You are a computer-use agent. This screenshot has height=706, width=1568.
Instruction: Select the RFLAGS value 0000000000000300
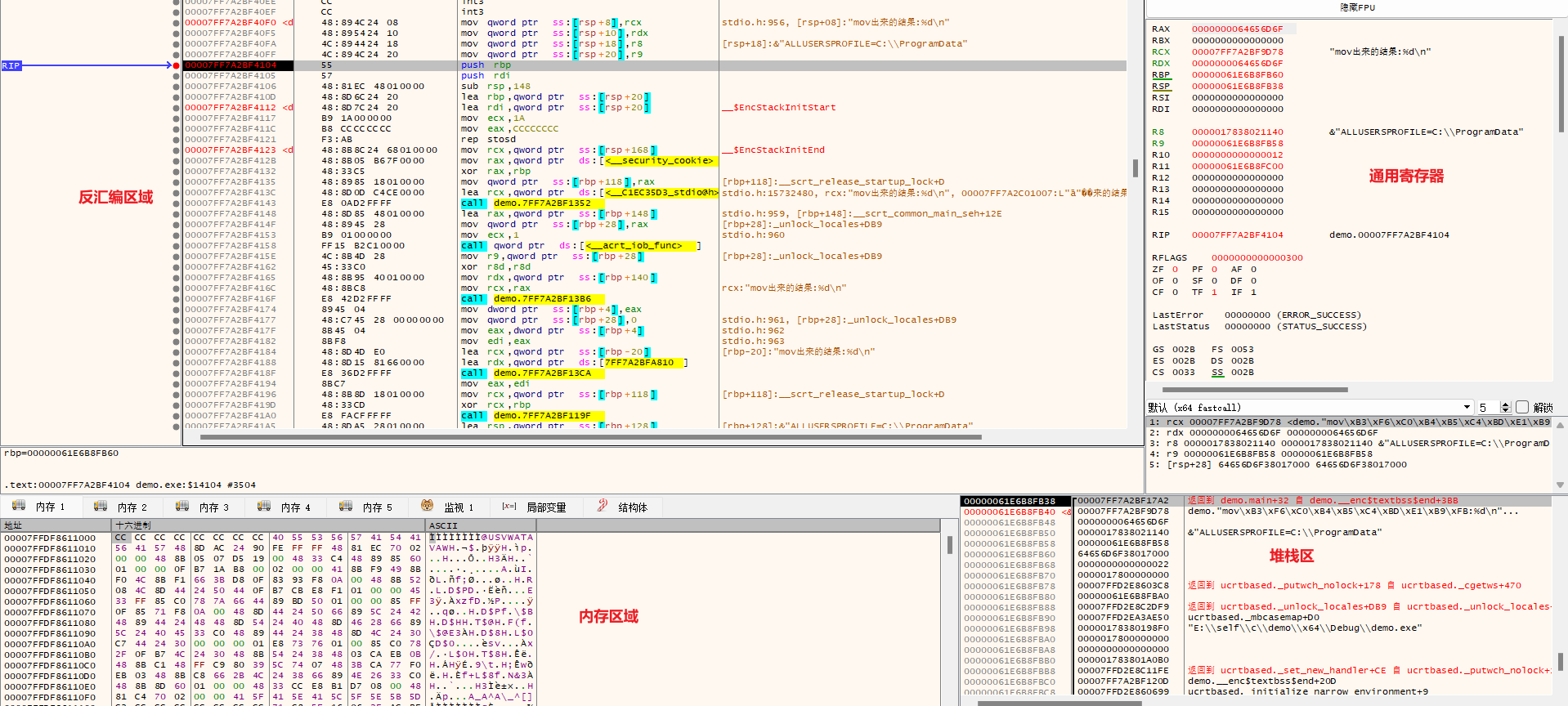[x=1257, y=257]
